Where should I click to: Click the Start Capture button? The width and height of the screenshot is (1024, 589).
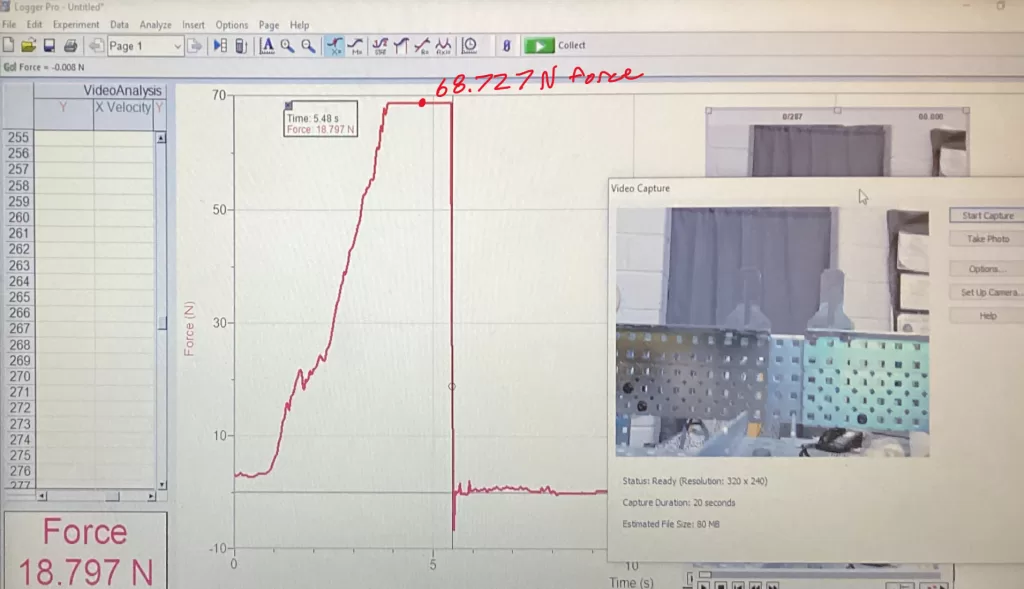click(x=987, y=215)
